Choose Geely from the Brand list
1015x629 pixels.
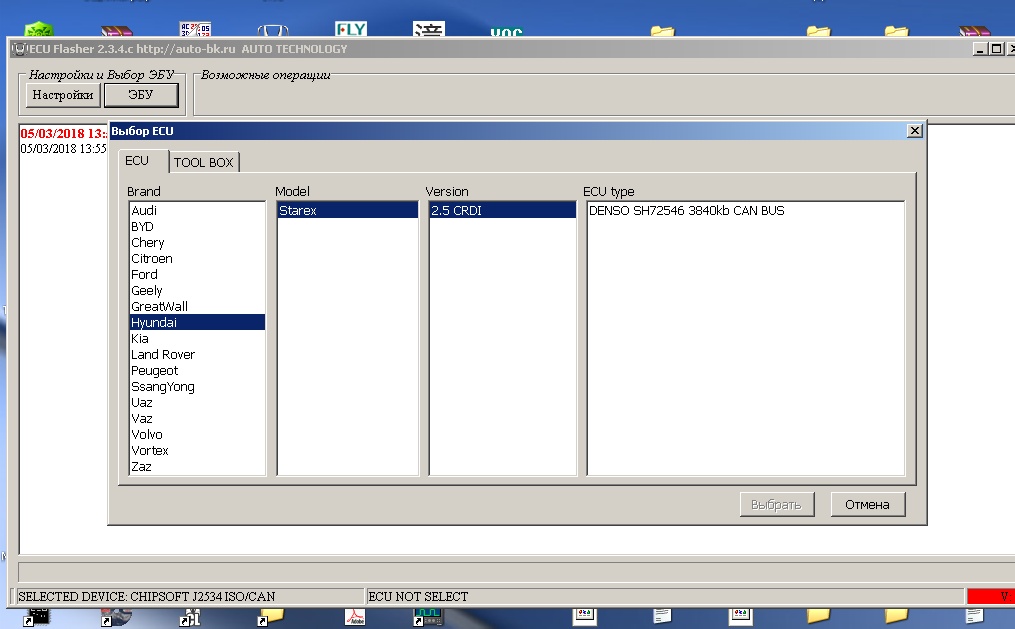[x=197, y=291]
